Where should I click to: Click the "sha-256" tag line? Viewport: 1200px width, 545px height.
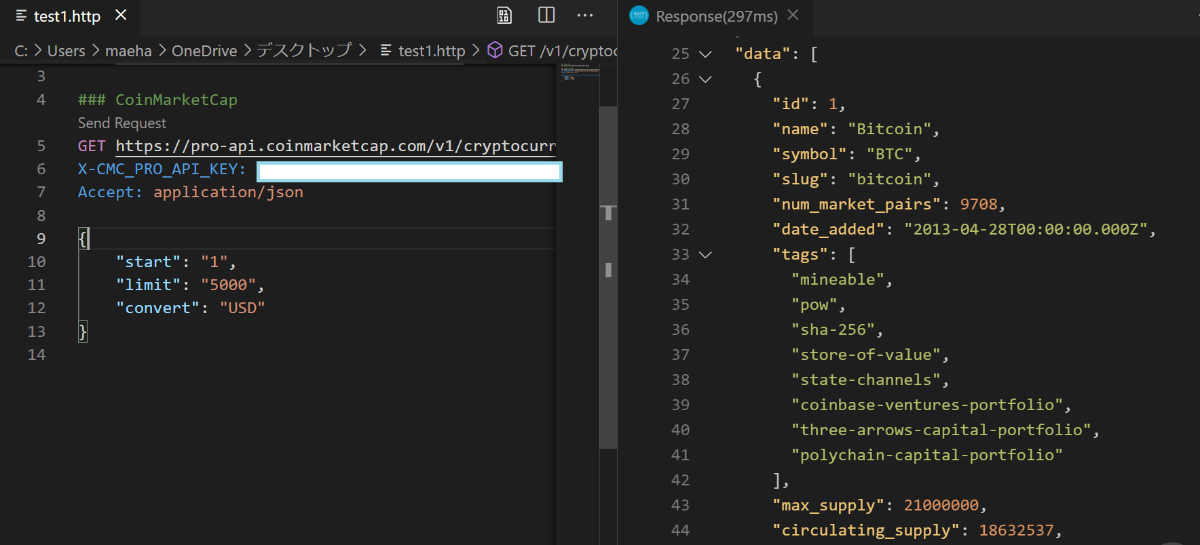[x=838, y=329]
